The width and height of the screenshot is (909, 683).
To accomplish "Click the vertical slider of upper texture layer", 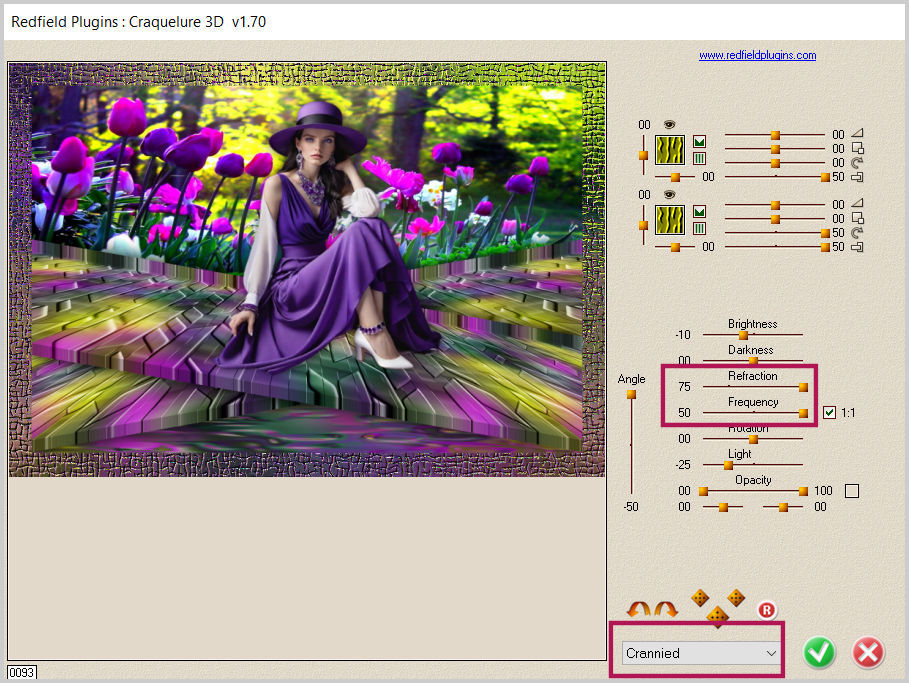I will coord(643,155).
